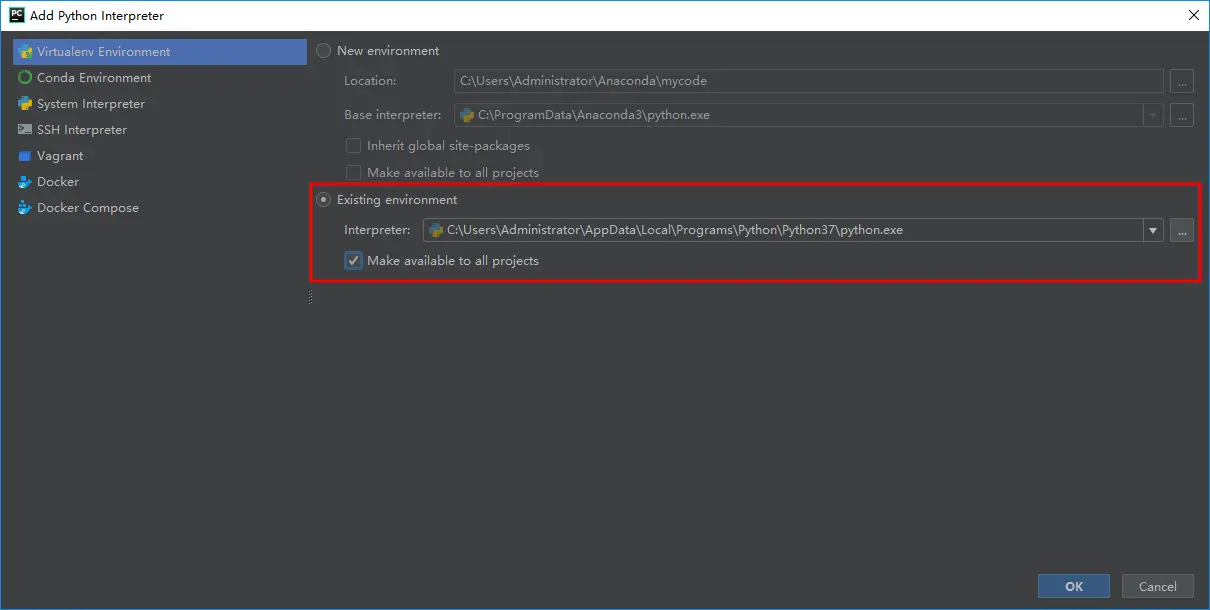Click the Docker whale icon
Image resolution: width=1210 pixels, height=610 pixels.
pyautogui.click(x=25, y=182)
